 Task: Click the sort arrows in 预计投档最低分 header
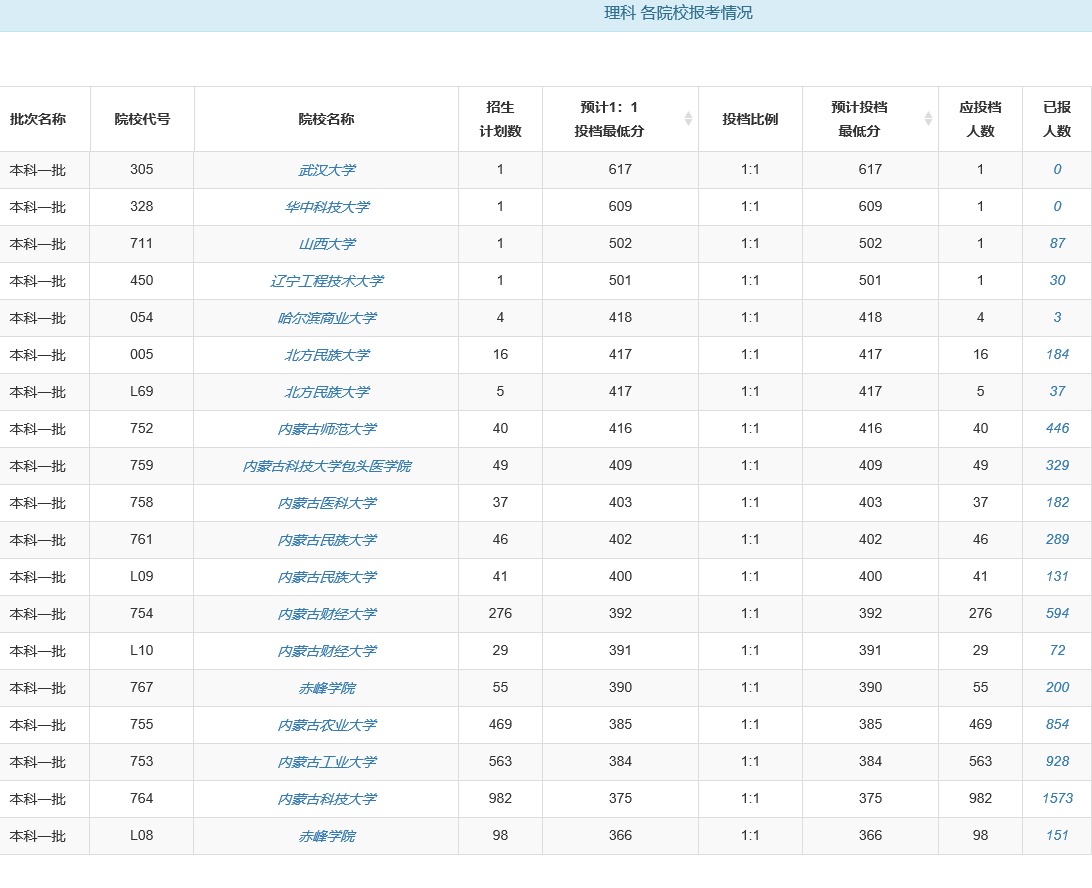pyautogui.click(x=928, y=119)
